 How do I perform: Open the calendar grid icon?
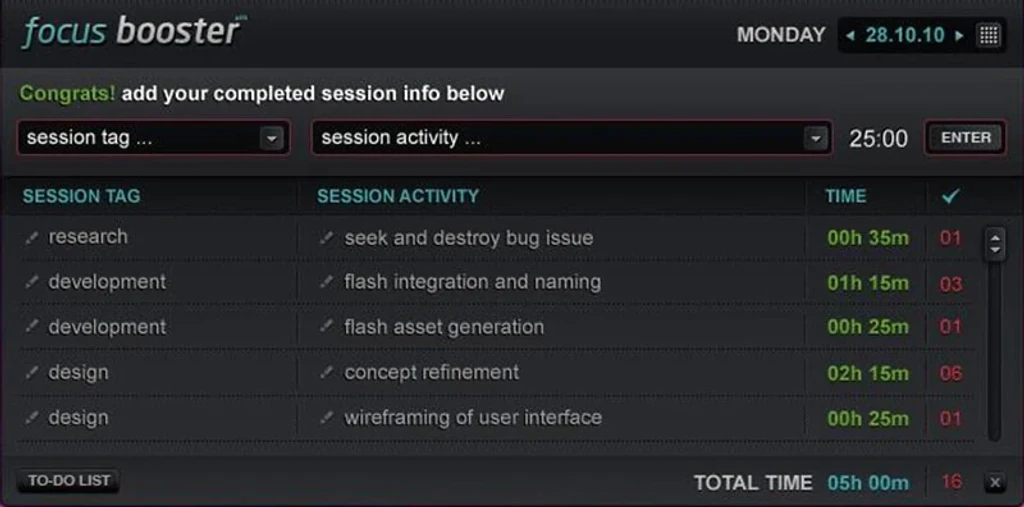[x=989, y=35]
